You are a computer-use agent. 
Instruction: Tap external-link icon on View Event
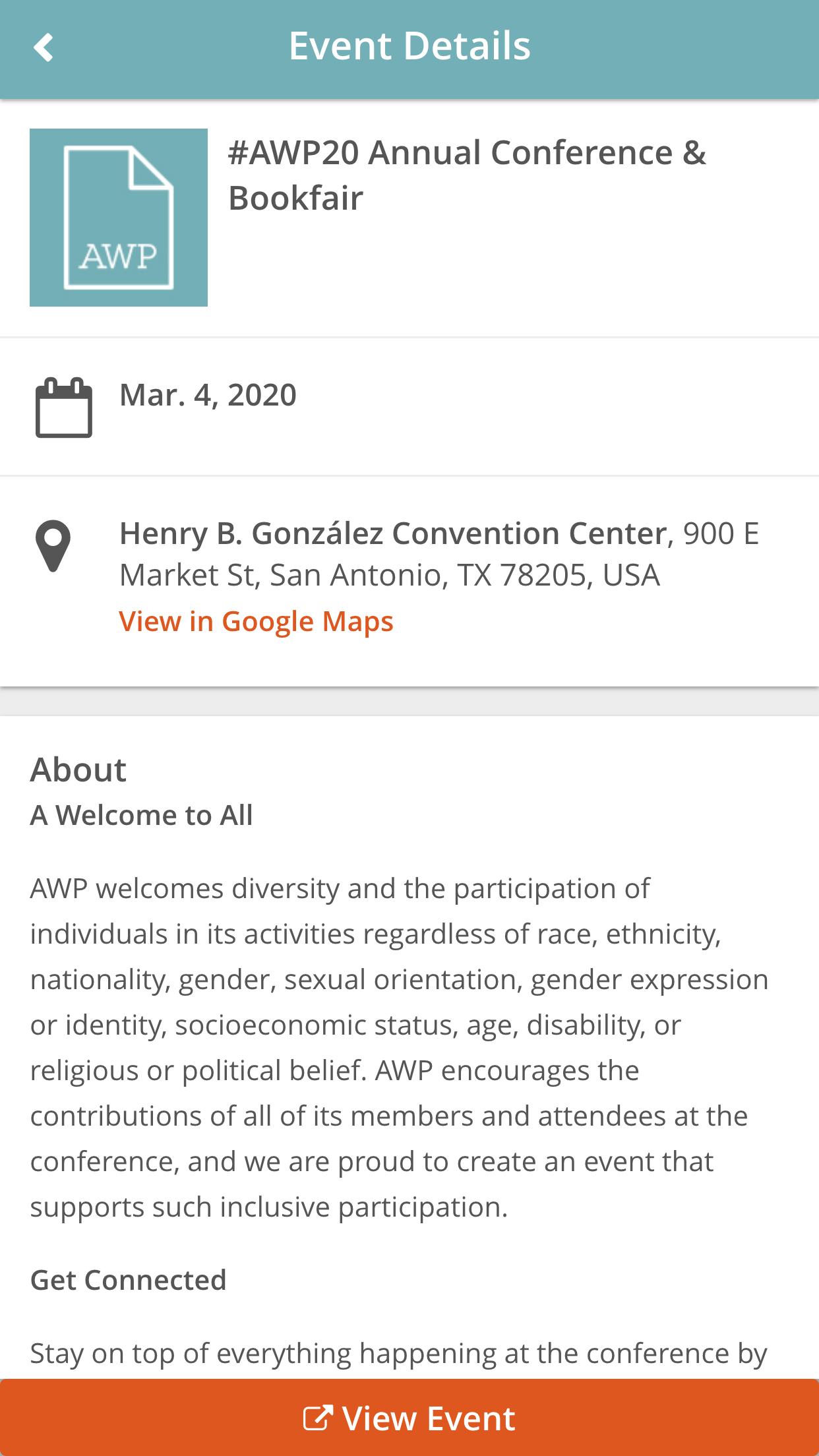tap(317, 1418)
